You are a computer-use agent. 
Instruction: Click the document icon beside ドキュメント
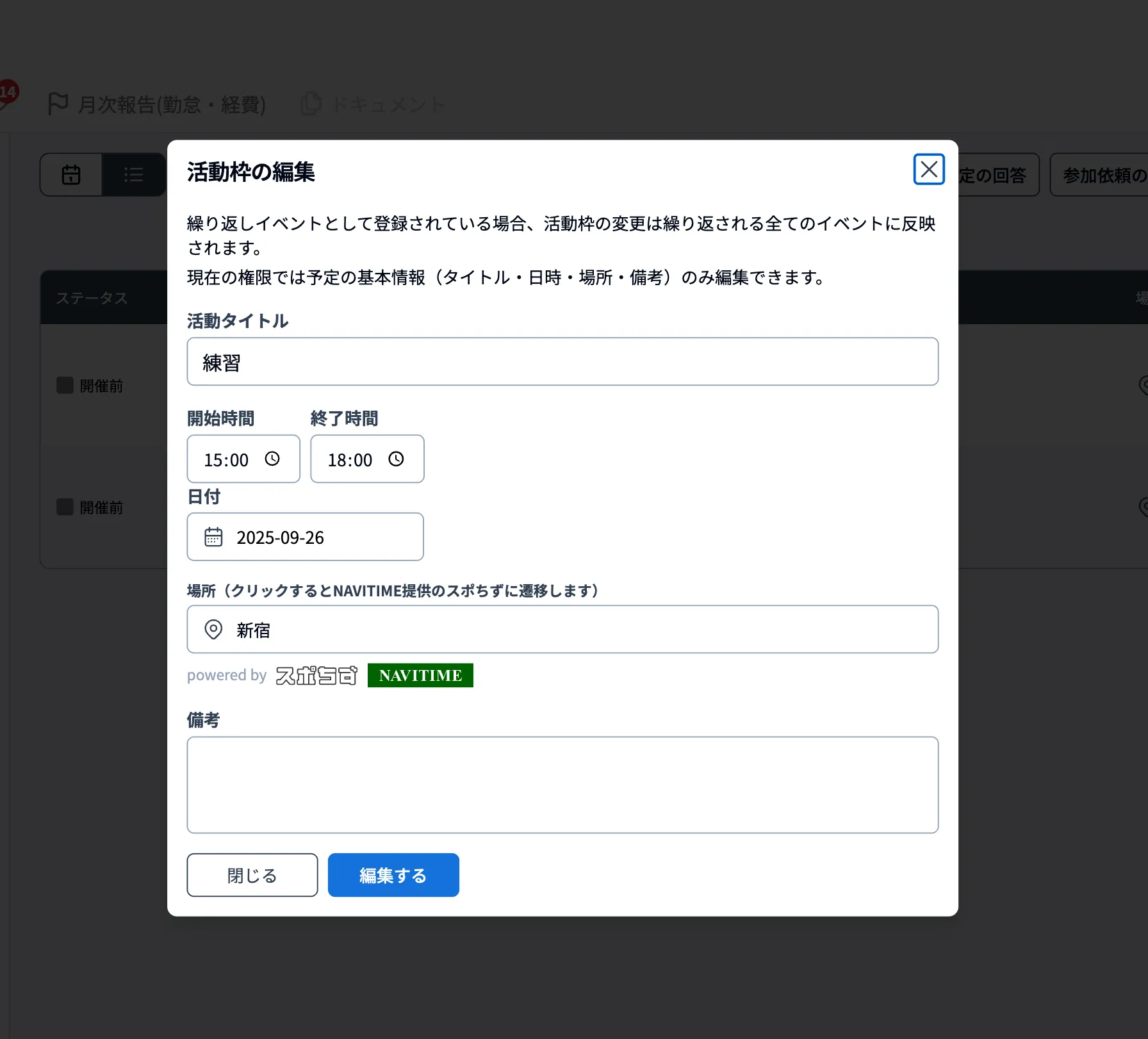pyautogui.click(x=310, y=103)
